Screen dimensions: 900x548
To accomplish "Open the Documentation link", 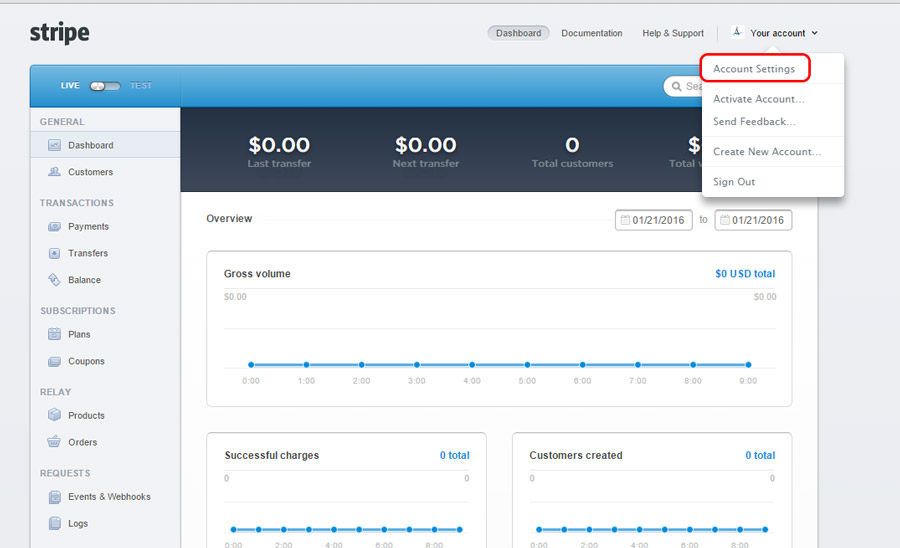I will (592, 33).
